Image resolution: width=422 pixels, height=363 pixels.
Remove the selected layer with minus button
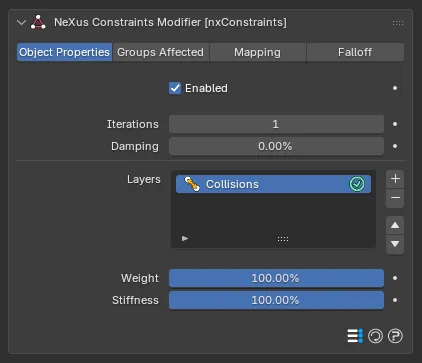click(x=395, y=198)
